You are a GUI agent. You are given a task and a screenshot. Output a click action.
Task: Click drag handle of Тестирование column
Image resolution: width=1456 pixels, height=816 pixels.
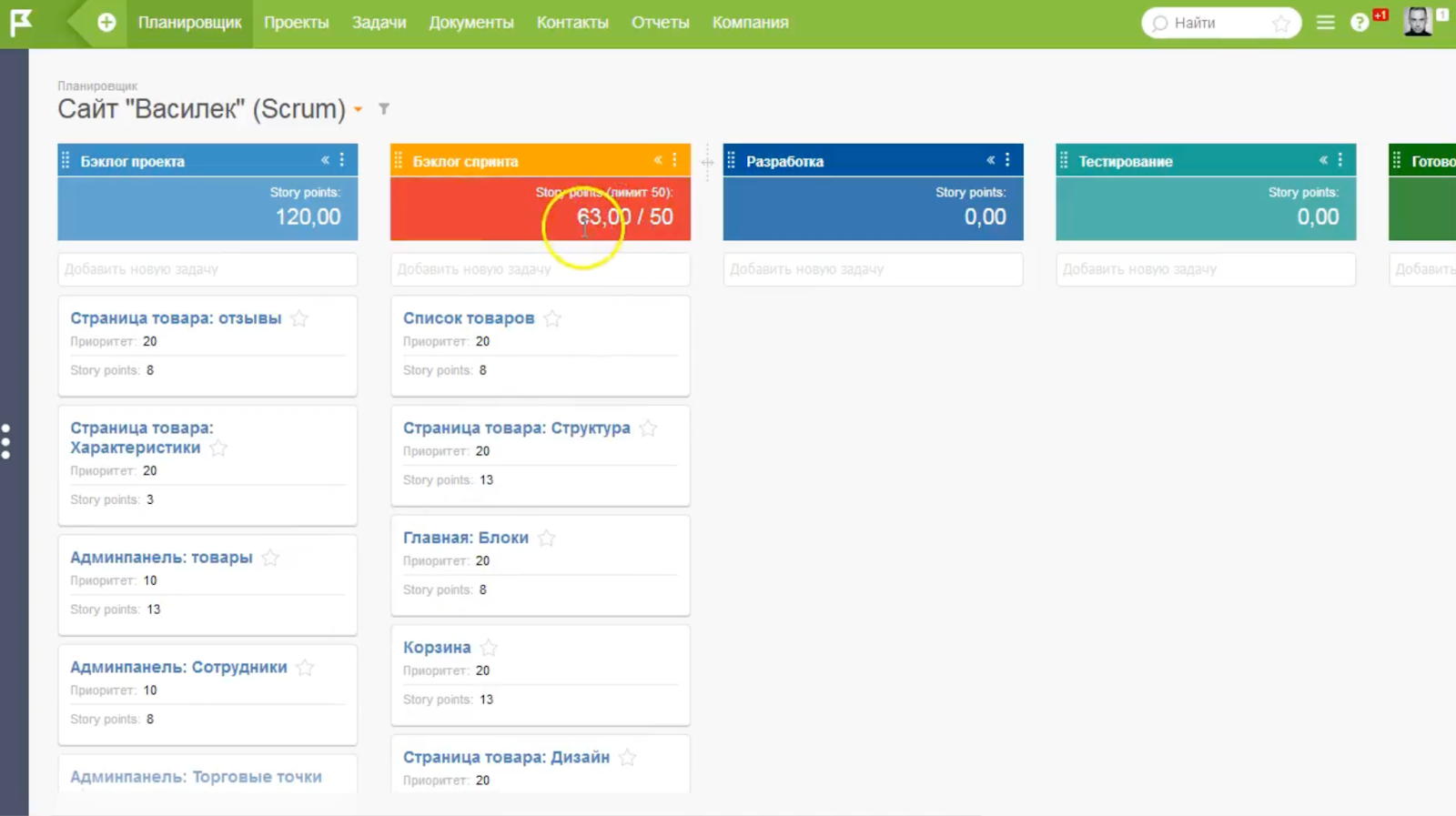coord(1064,161)
